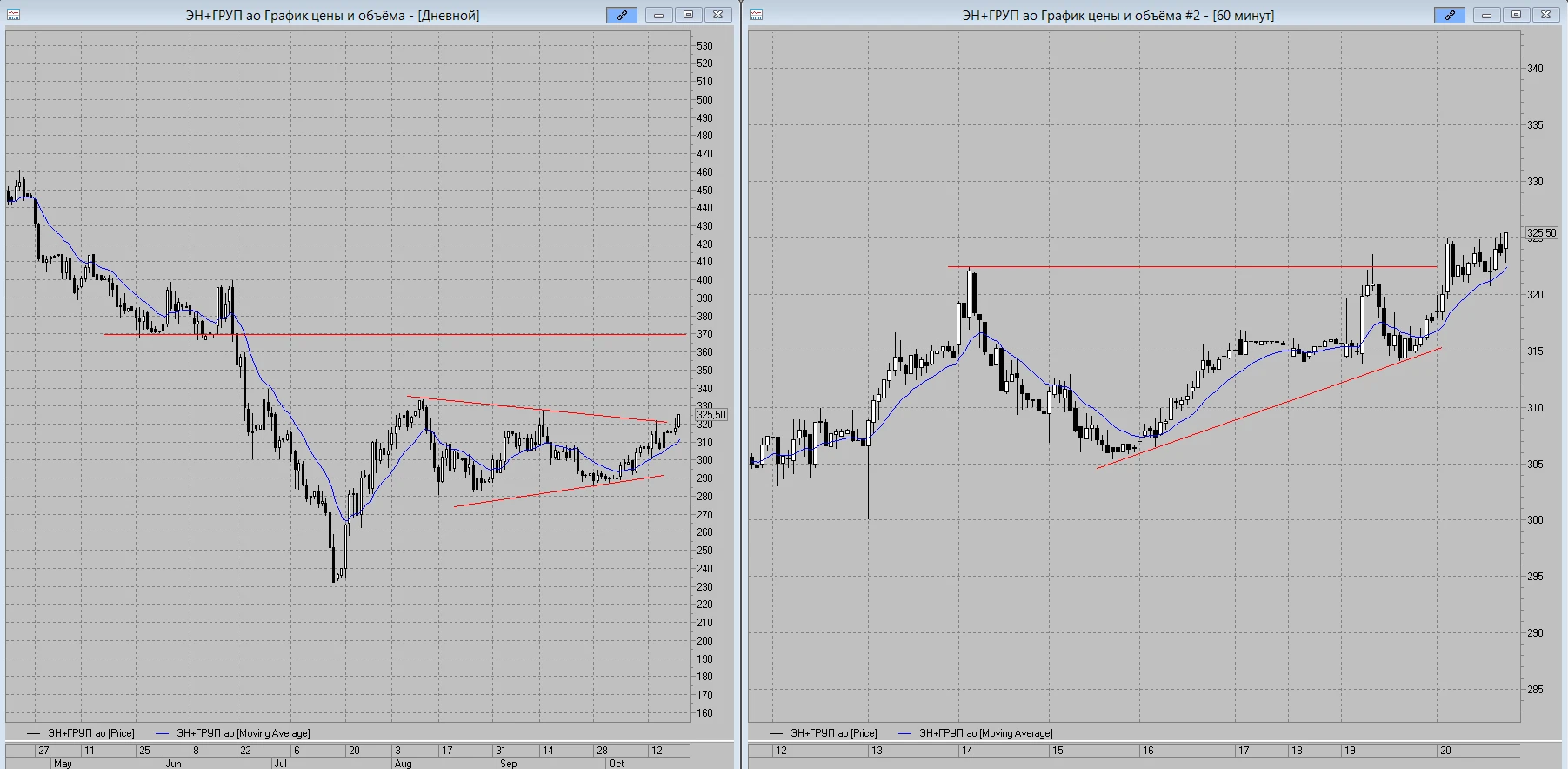Minimize the 60-minute chart window
The height and width of the screenshot is (769, 1568).
[1486, 15]
